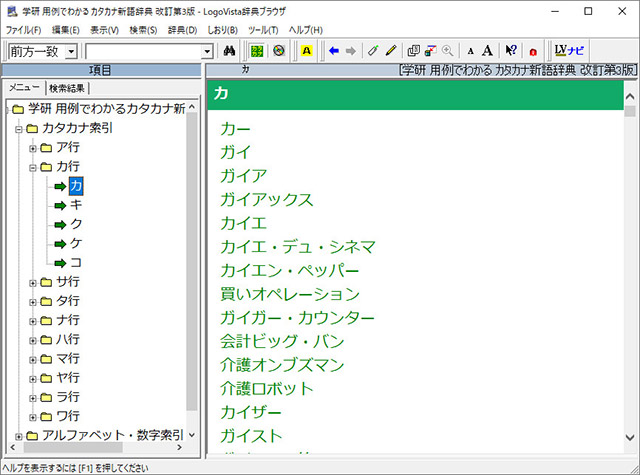The image size is (640, 475).
Task: Collapse the カ行 folder
Action: click(x=33, y=168)
